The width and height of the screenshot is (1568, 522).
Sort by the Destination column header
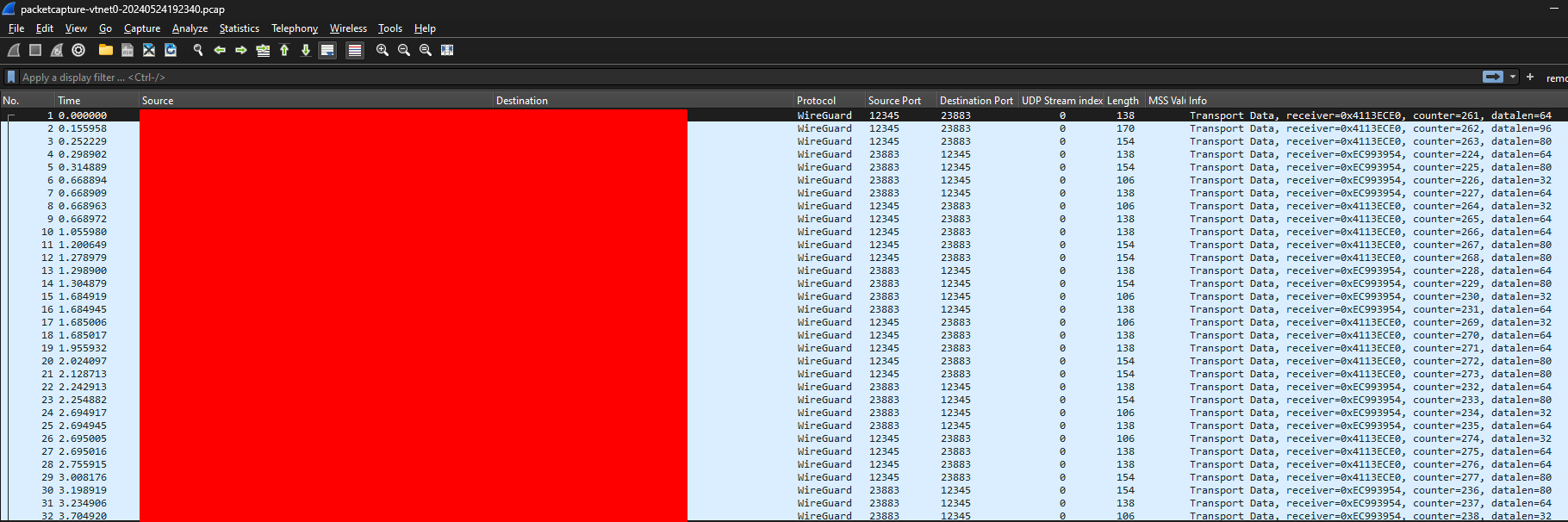[644, 101]
